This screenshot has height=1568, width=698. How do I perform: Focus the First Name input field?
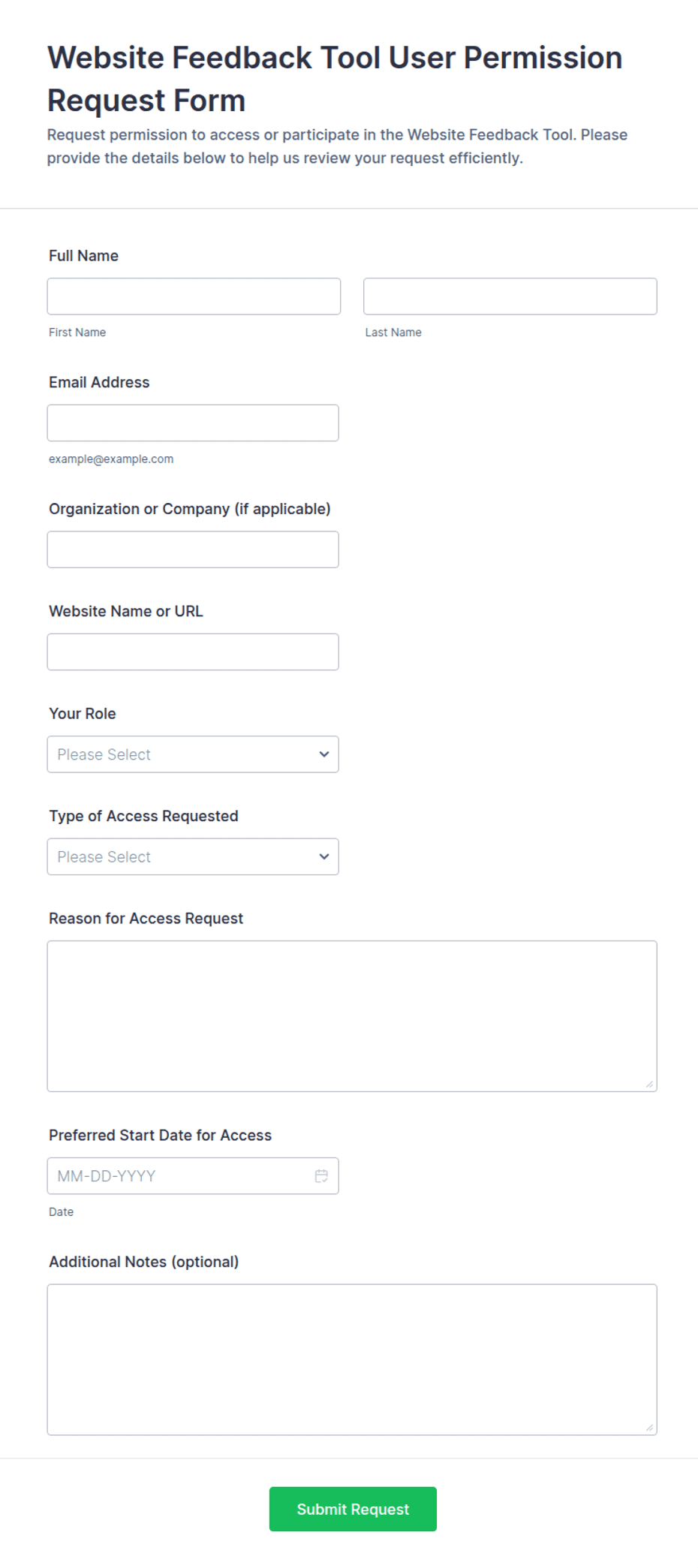(194, 296)
